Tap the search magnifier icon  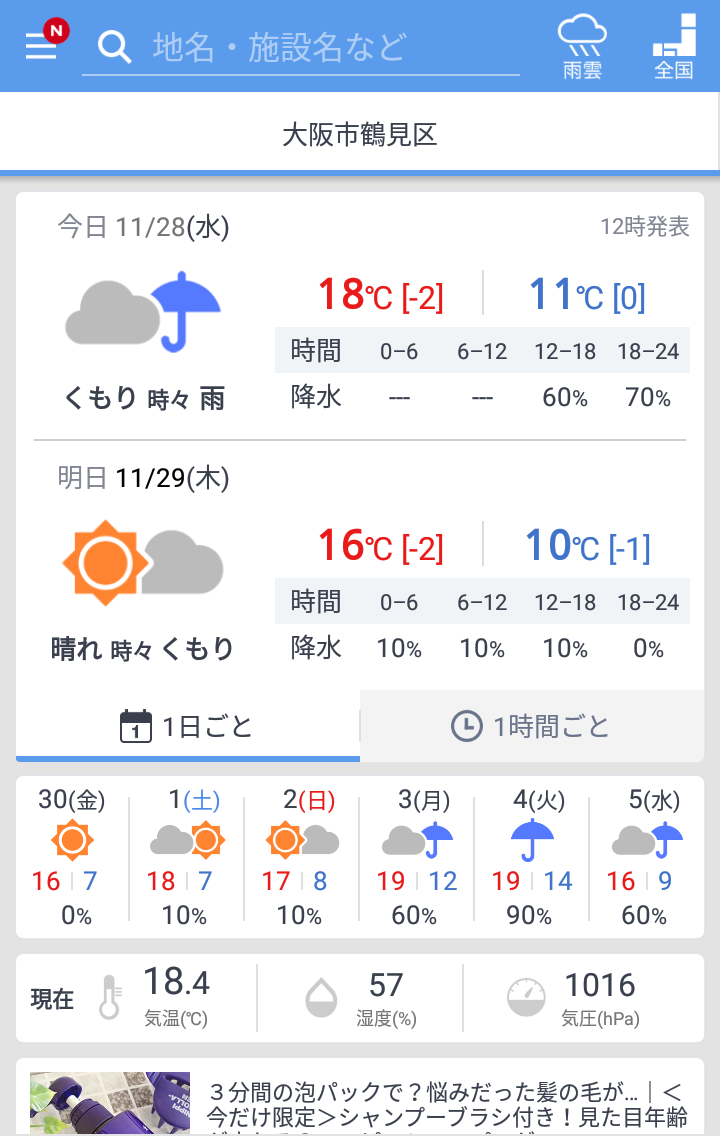click(x=114, y=47)
